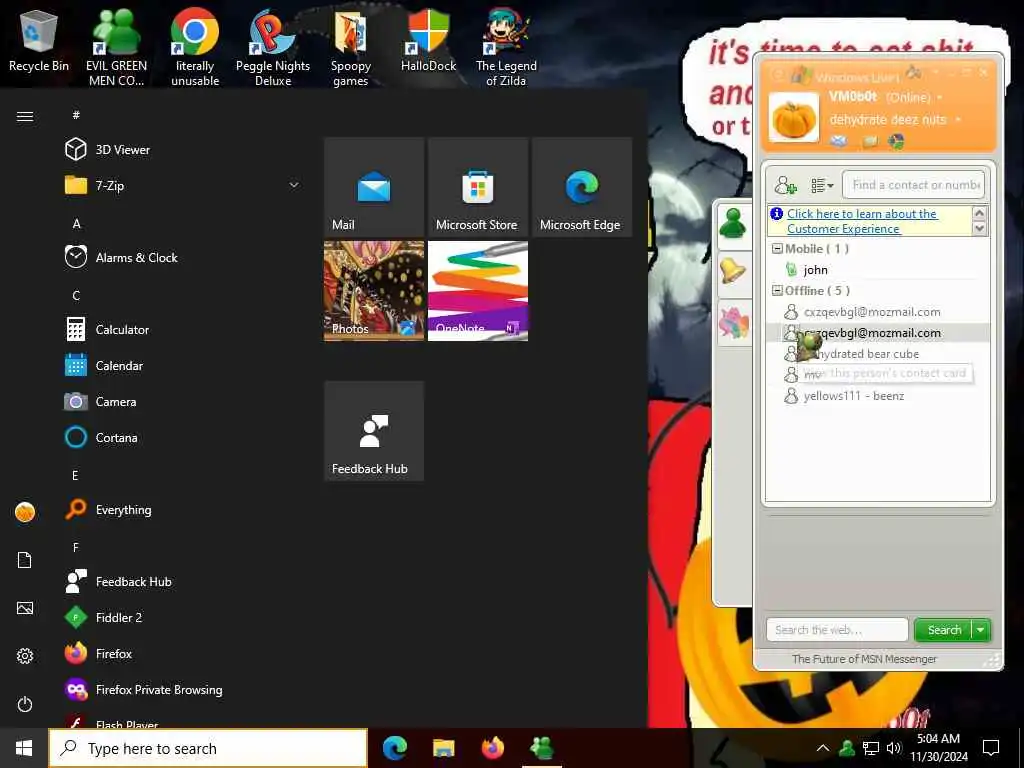Screen dimensions: 1024x768
Task: Open Firefox from the app list
Action: (114, 653)
